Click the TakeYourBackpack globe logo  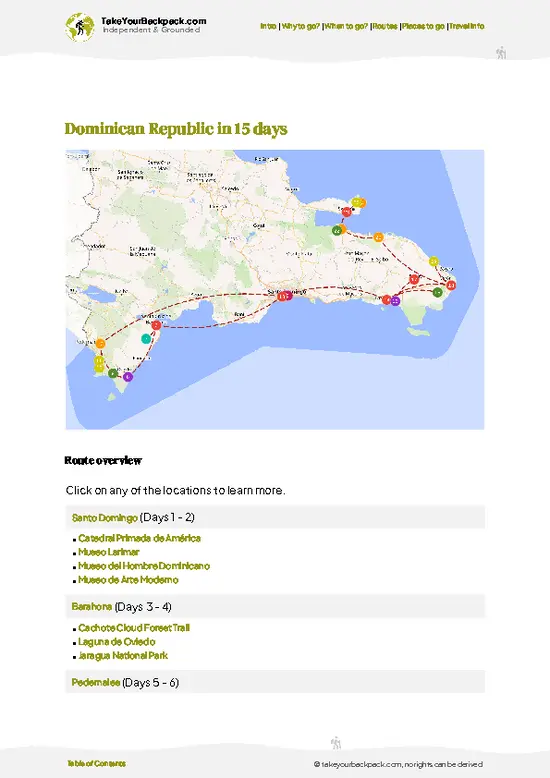[x=79, y=27]
